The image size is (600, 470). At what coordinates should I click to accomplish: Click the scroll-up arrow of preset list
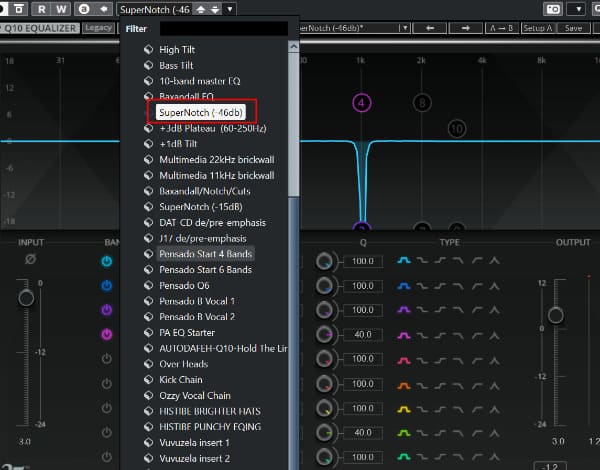coord(294,46)
